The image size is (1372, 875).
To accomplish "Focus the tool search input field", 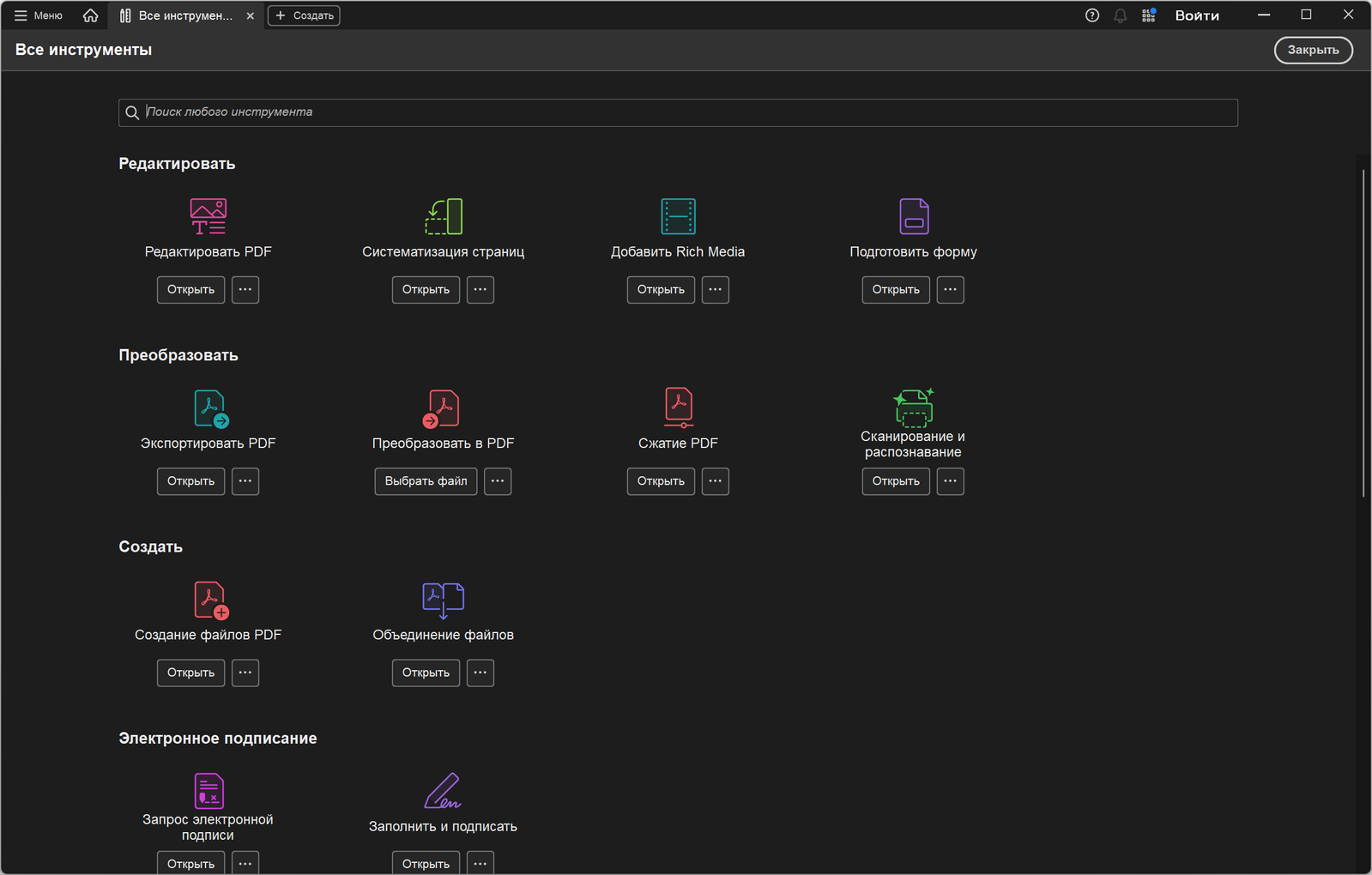I will click(x=678, y=112).
